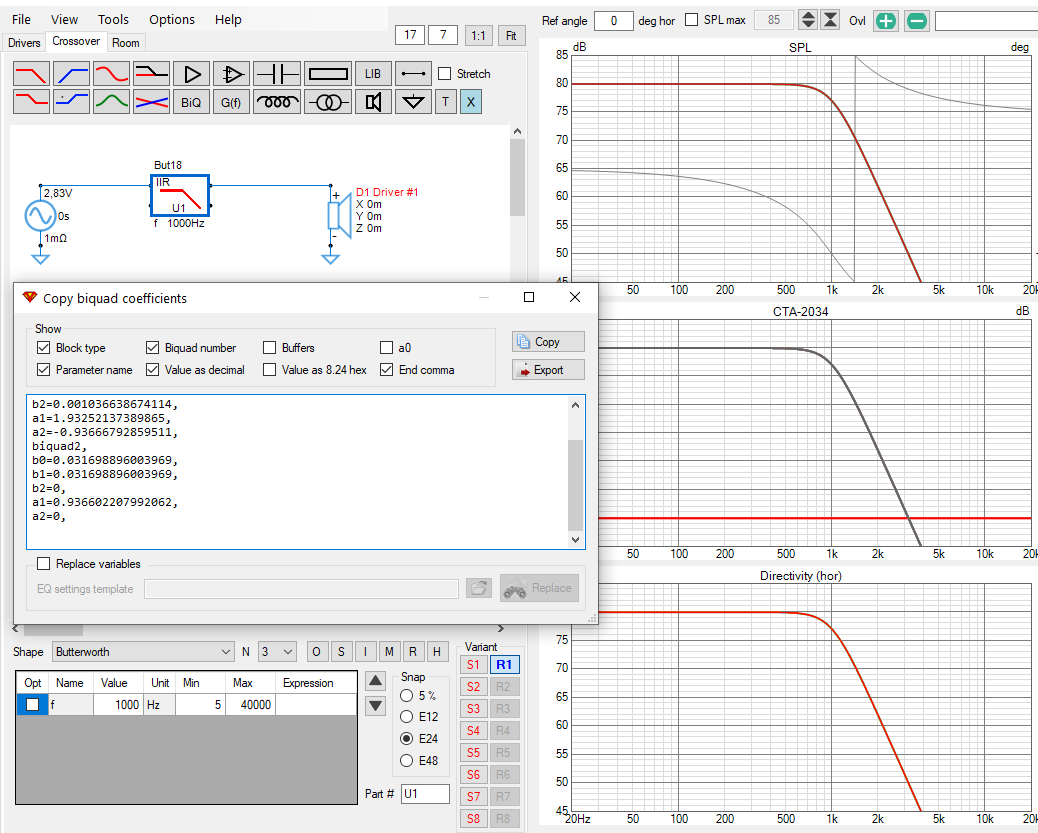The height and width of the screenshot is (833, 1038).
Task: Open the LIB component library
Action: (373, 74)
